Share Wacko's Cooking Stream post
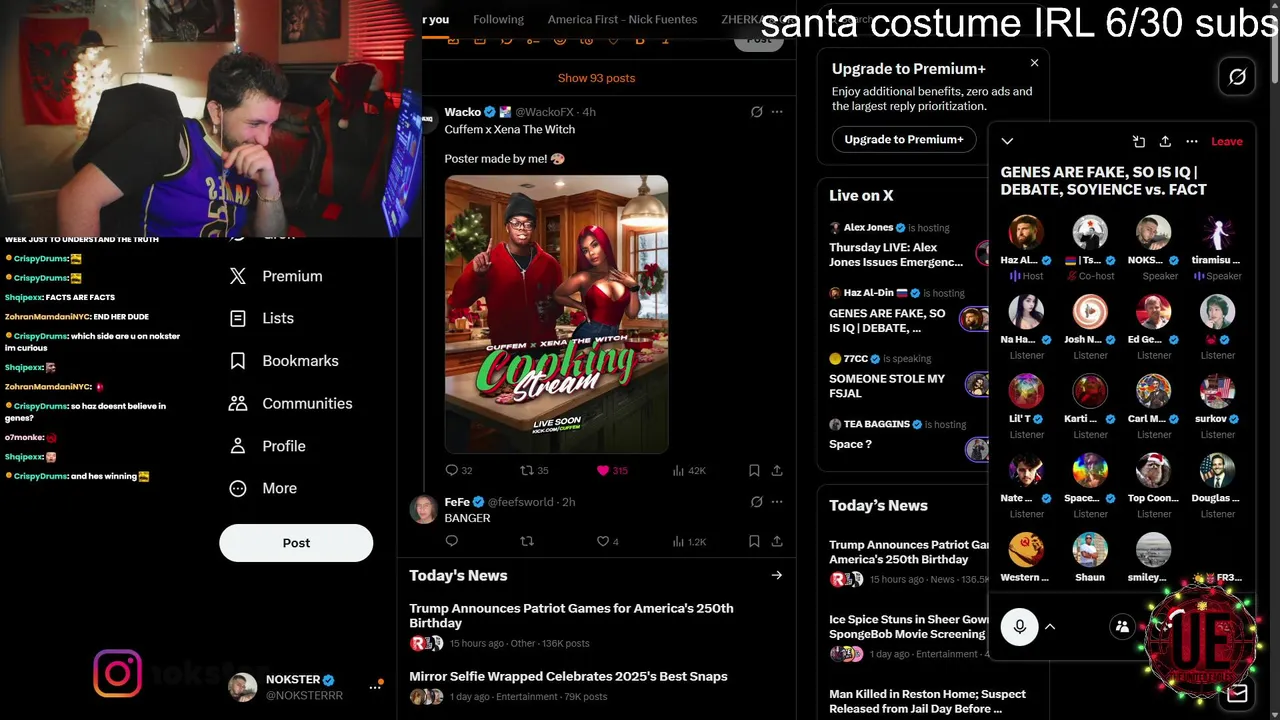This screenshot has width=1280, height=720. pyautogui.click(x=777, y=470)
